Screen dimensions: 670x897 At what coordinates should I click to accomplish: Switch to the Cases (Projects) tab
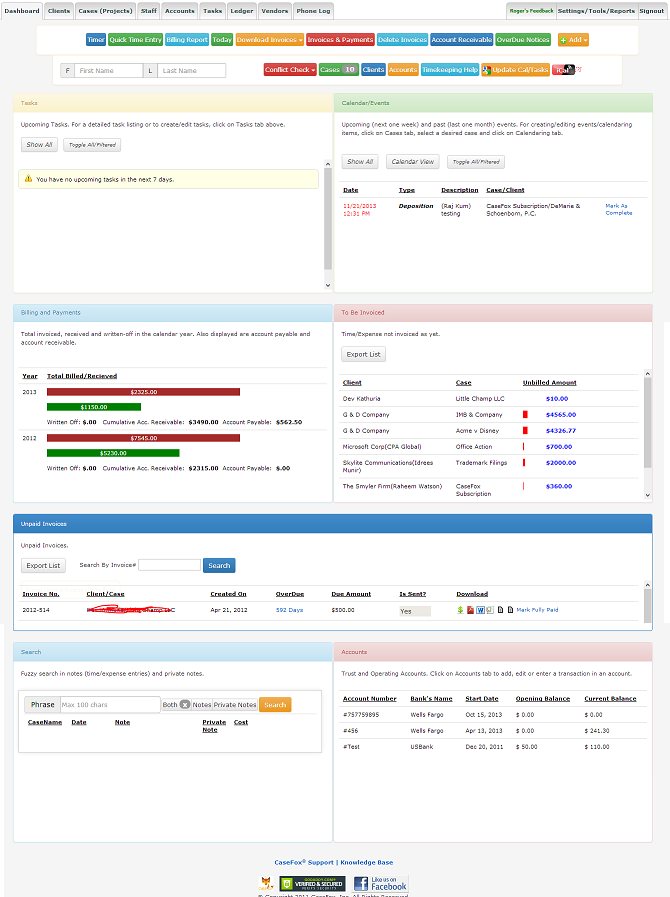[x=104, y=11]
